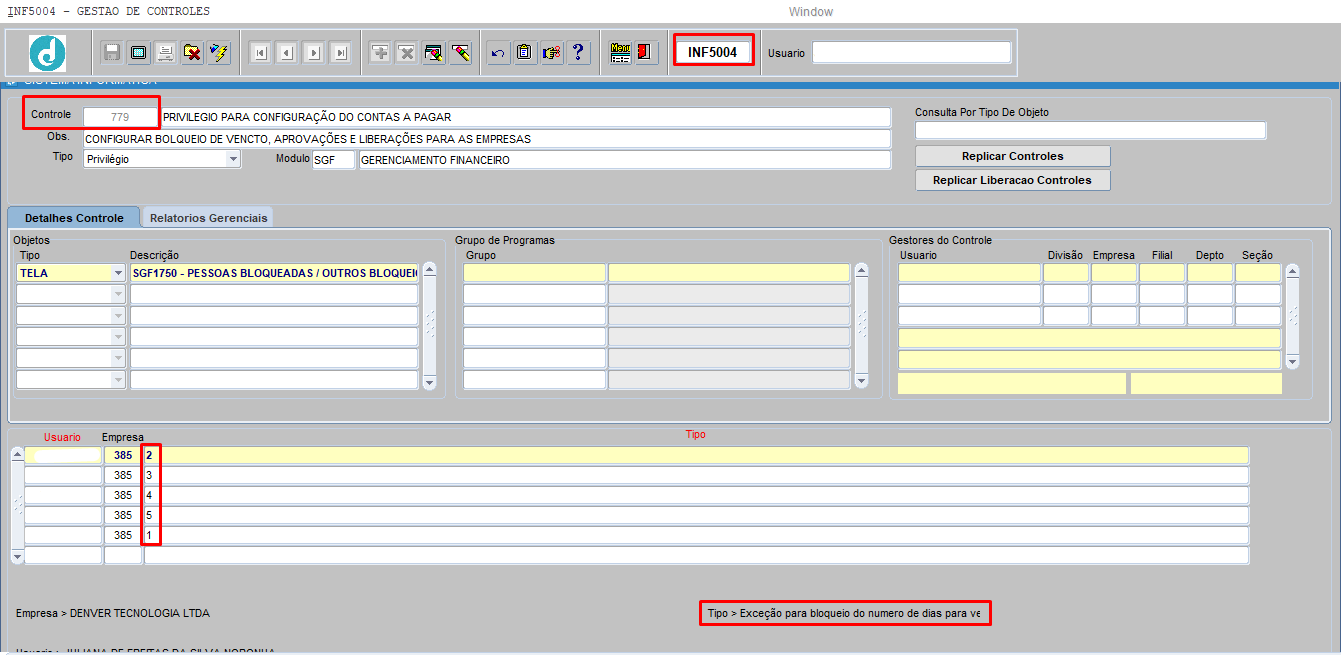The image size is (1341, 655).
Task: Open the Tipo 'Privilégio' dropdown
Action: click(x=233, y=160)
